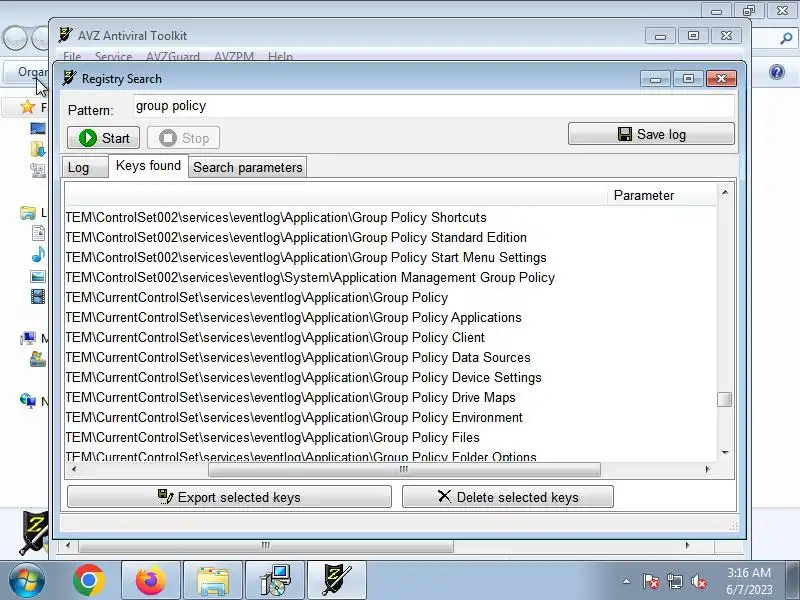
Task: Select the 'Group Policy Environment' row
Action: point(390,417)
